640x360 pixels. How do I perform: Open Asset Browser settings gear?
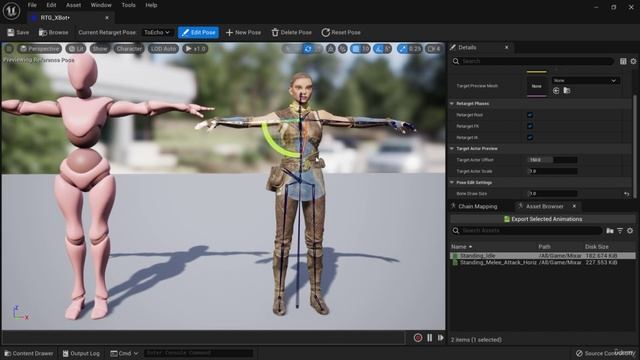tap(630, 231)
